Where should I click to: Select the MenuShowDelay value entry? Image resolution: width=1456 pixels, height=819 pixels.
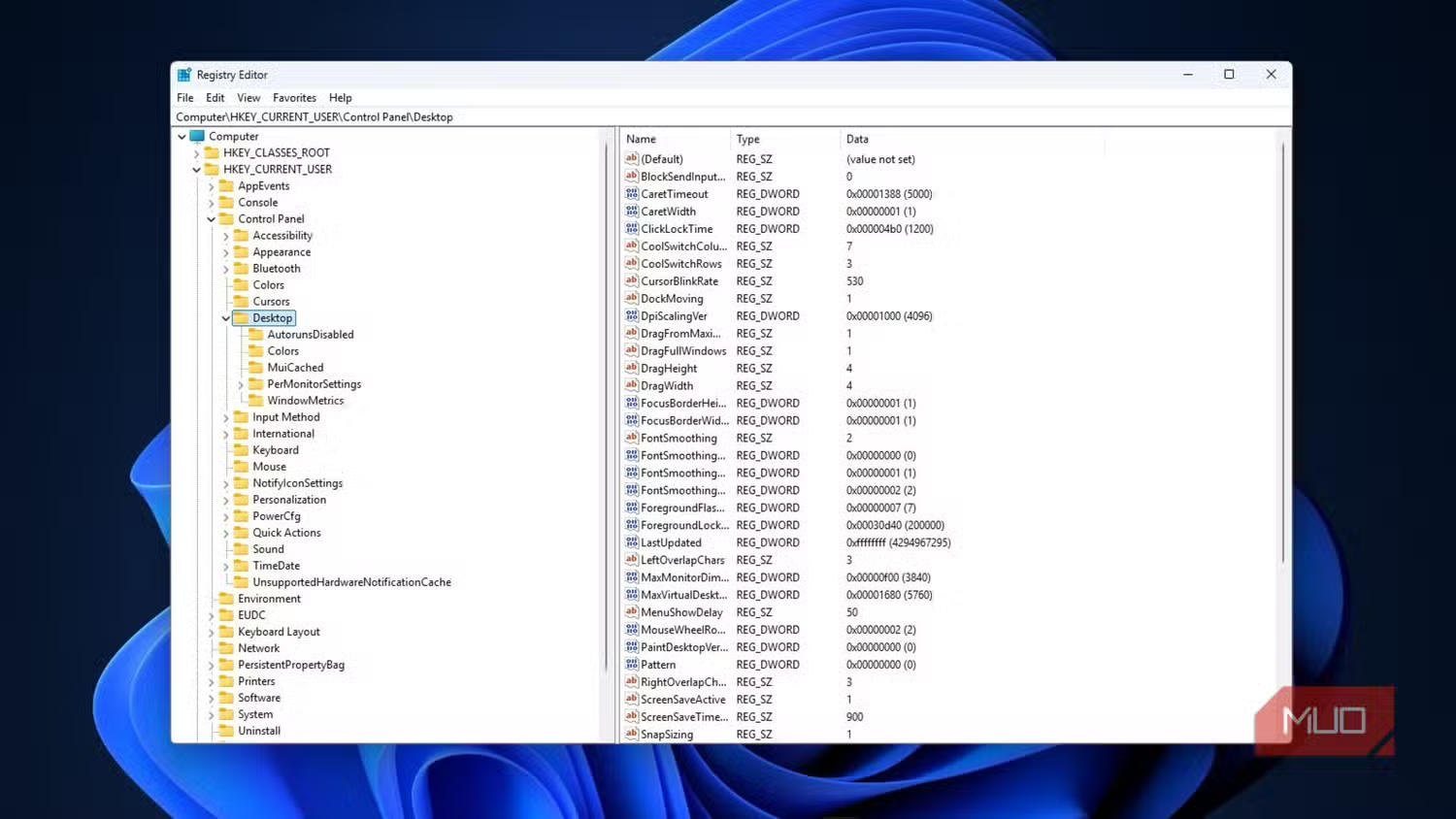pyautogui.click(x=681, y=613)
